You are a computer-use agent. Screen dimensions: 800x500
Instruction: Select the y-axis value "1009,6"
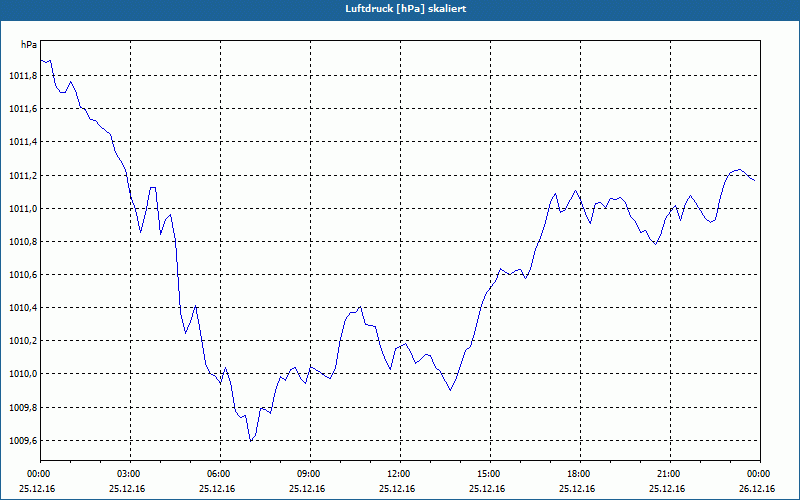pos(23,441)
